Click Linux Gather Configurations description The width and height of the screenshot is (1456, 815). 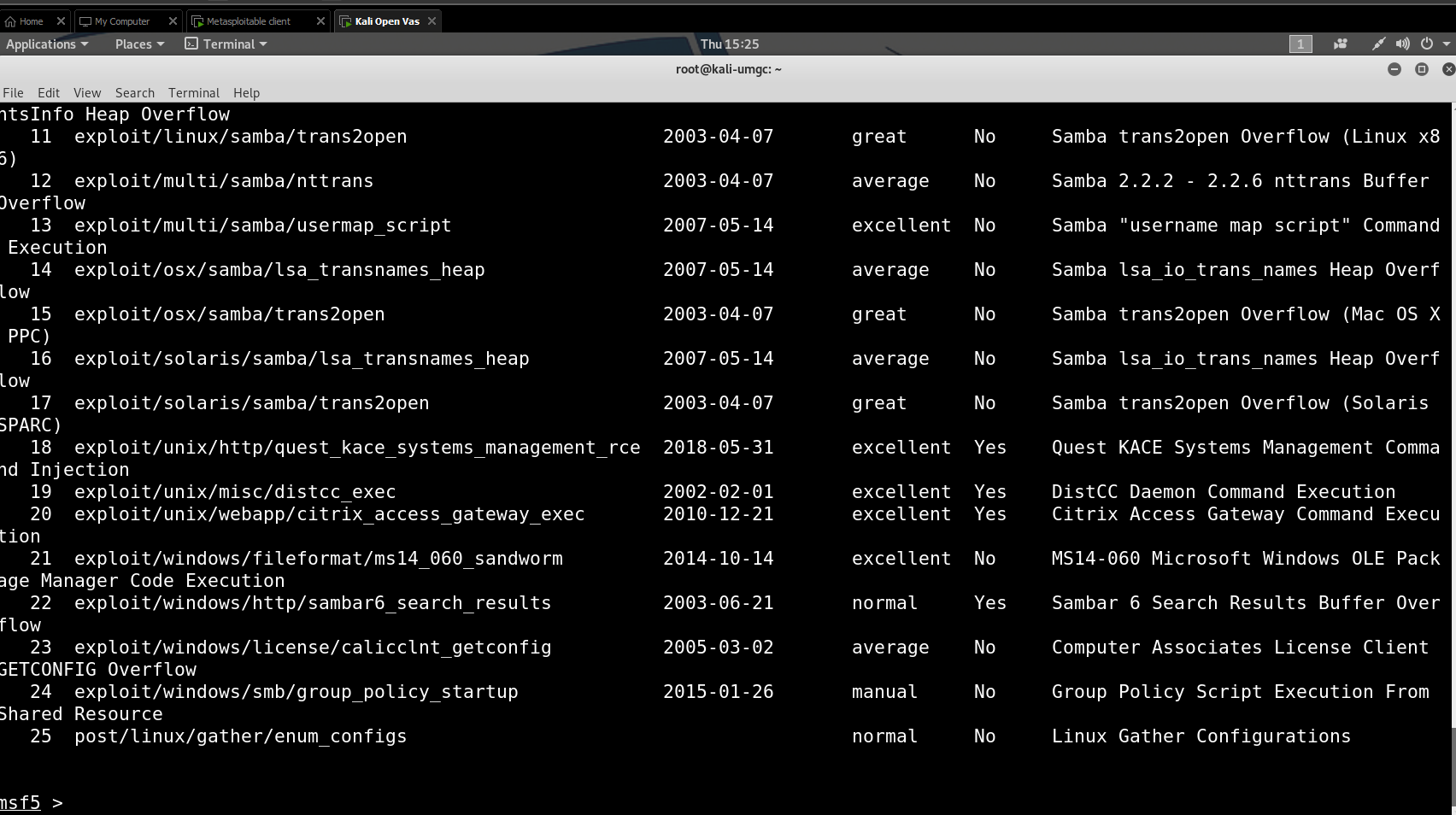pyautogui.click(x=1201, y=736)
